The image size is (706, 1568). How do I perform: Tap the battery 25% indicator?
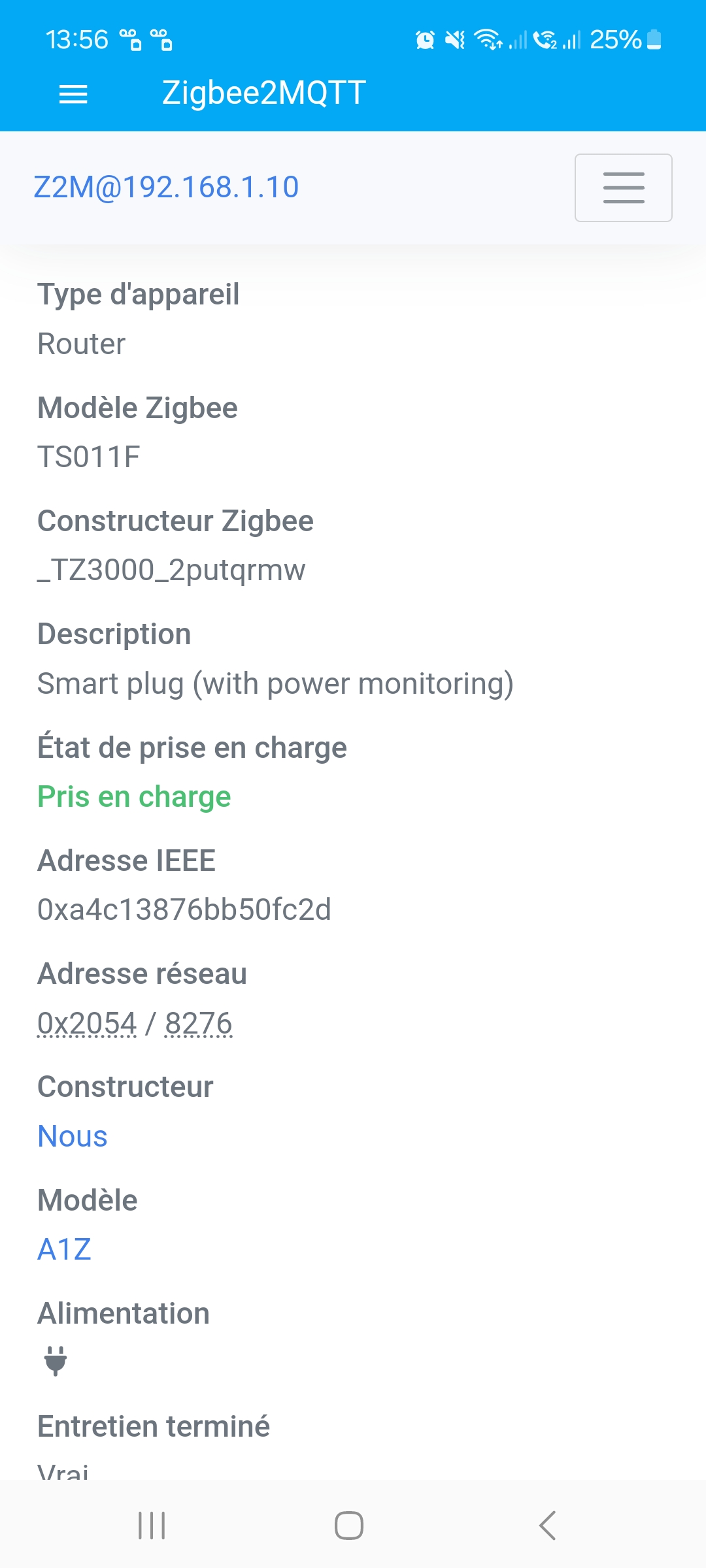point(626,40)
